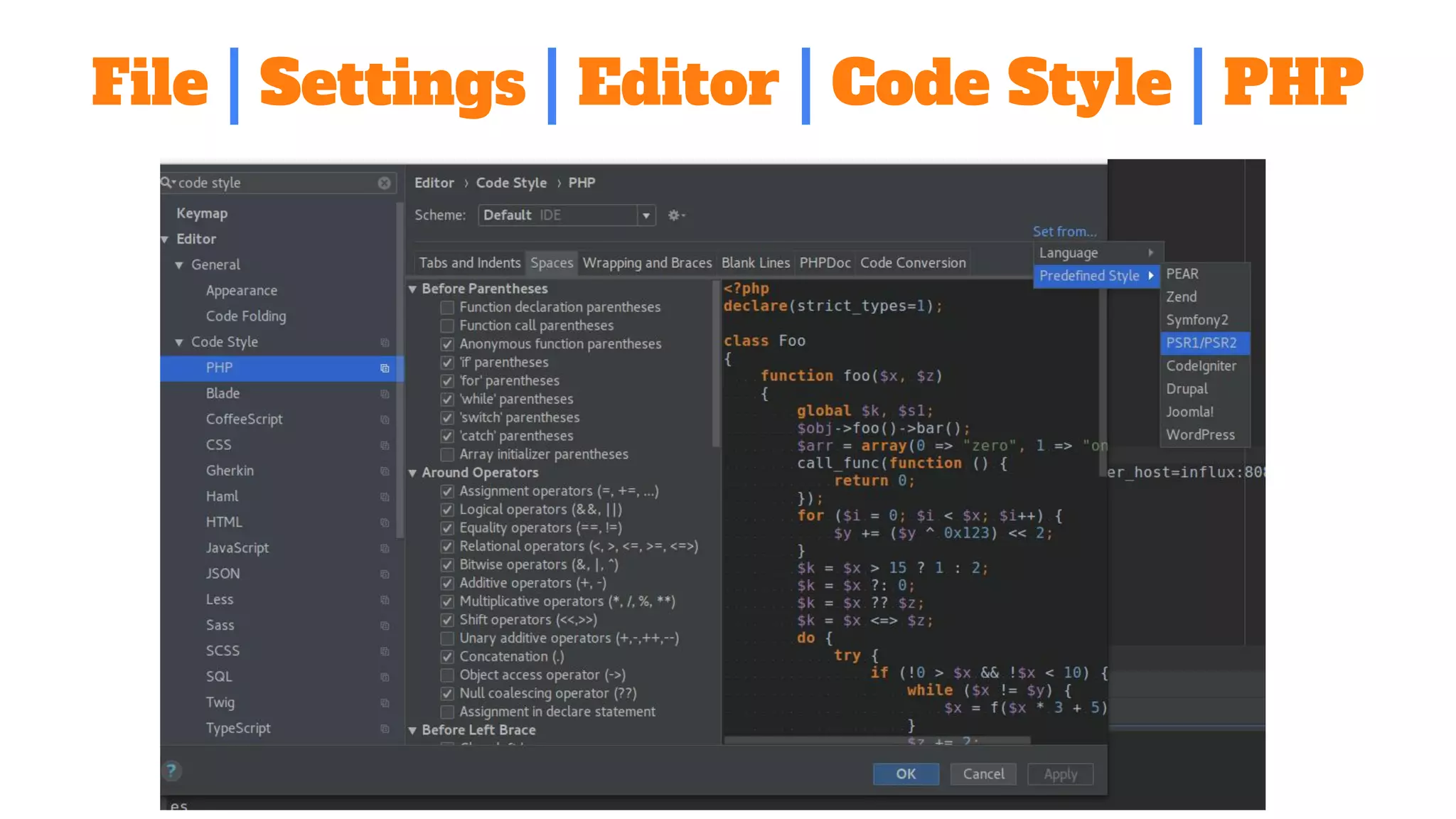The width and height of the screenshot is (1456, 819).
Task: Click Editor in breadcrumb
Action: 434,183
